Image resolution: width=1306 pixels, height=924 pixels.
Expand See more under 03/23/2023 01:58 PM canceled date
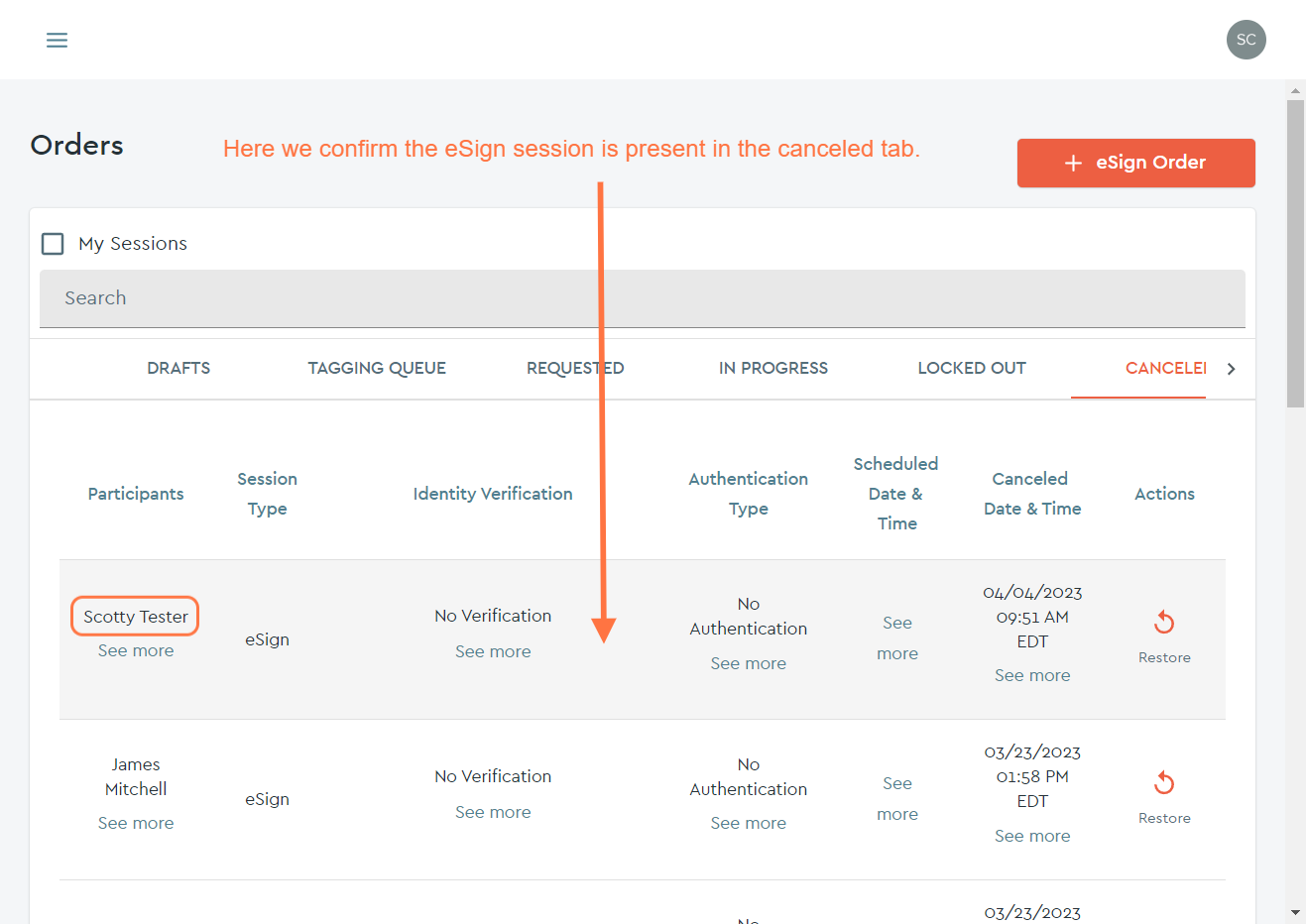(x=1032, y=836)
